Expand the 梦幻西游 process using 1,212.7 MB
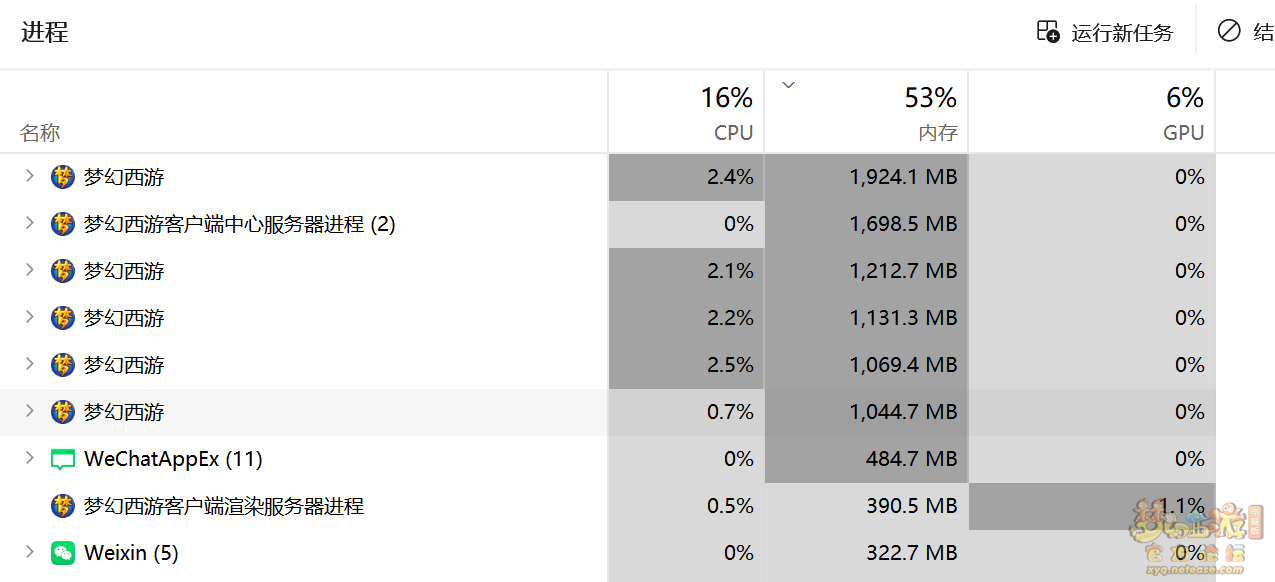 [x=30, y=270]
